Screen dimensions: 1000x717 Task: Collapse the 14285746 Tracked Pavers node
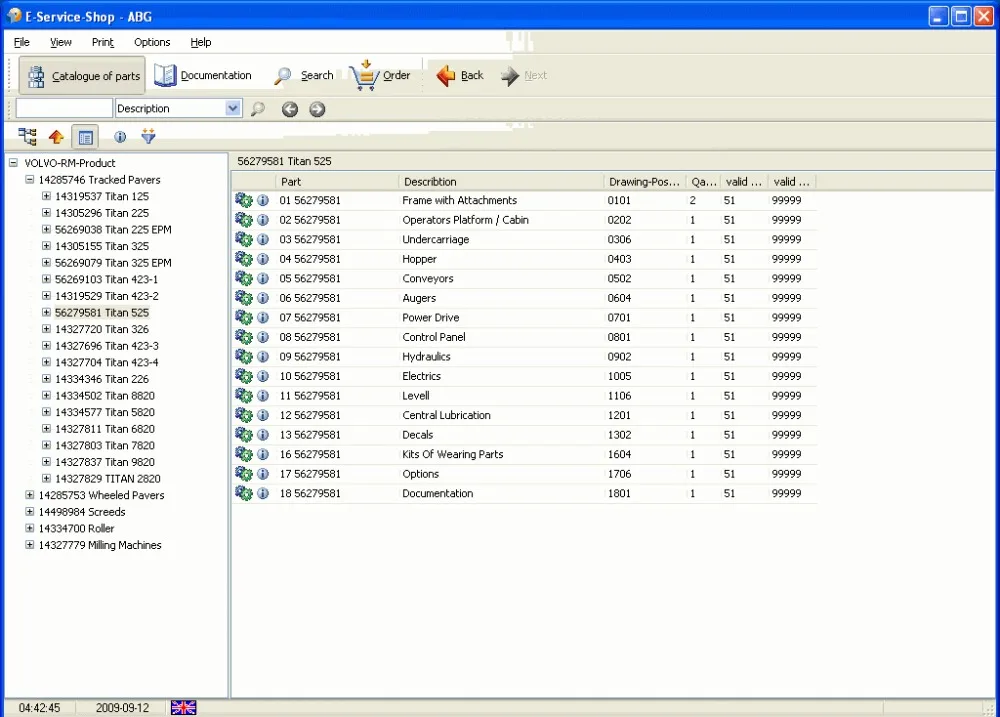[x=29, y=180]
